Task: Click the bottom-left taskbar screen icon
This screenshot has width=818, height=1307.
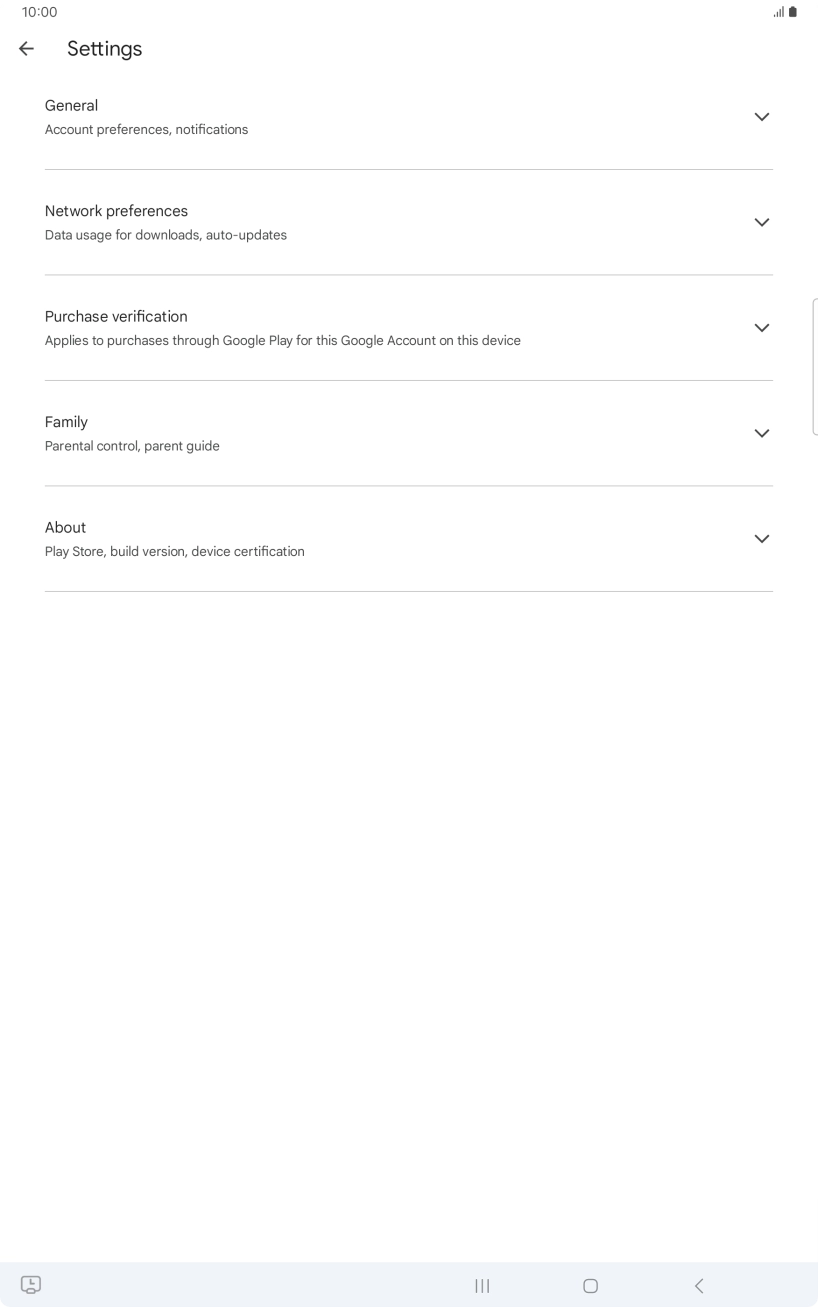Action: pyautogui.click(x=31, y=1285)
